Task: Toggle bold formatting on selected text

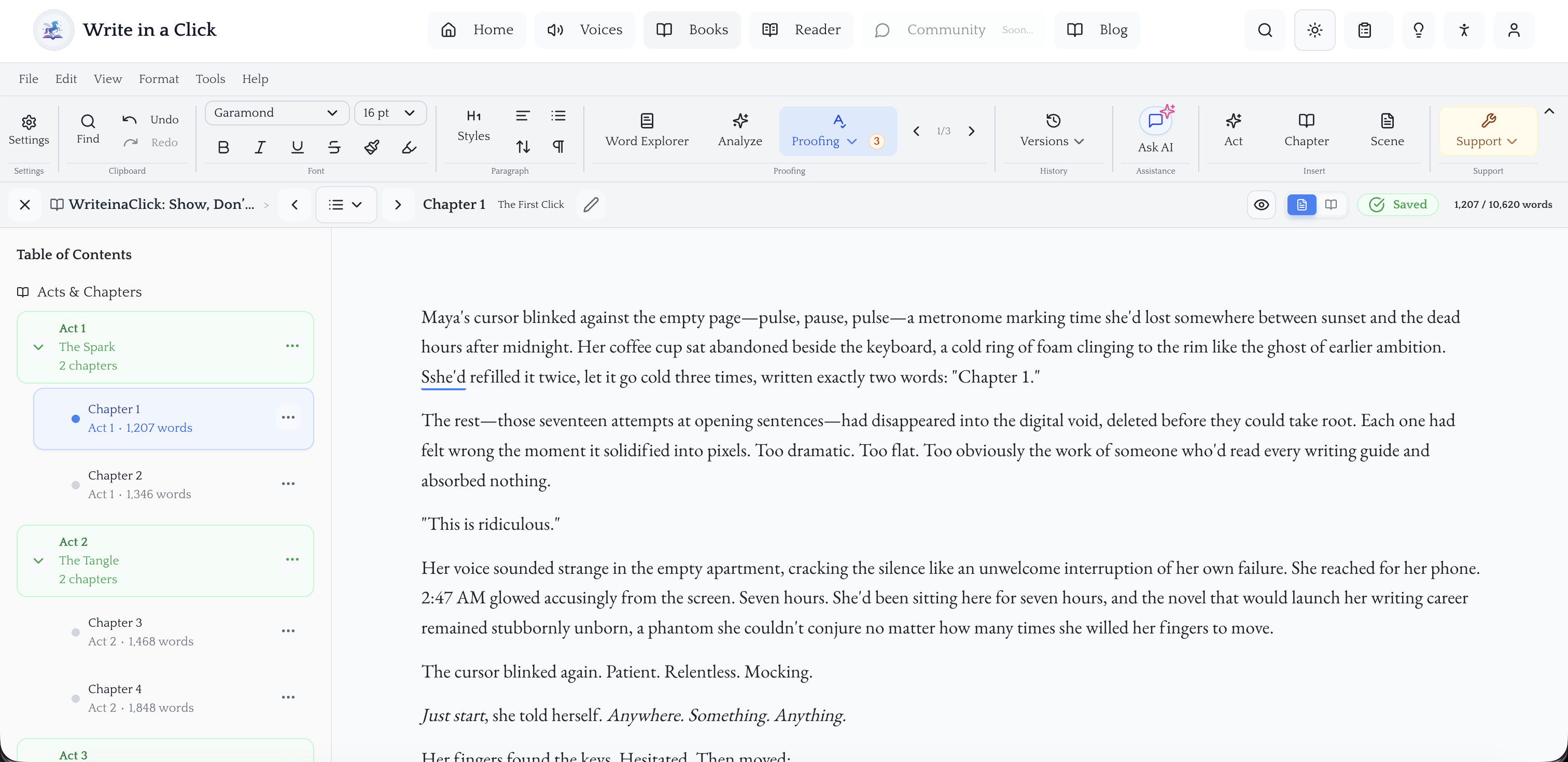Action: 223,147
